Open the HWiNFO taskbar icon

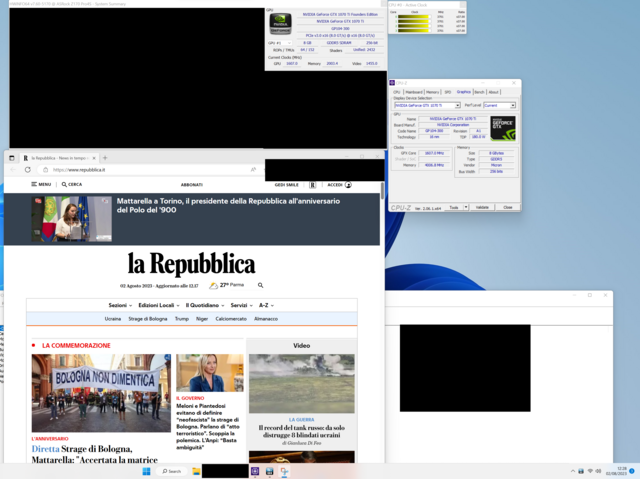coord(269,471)
